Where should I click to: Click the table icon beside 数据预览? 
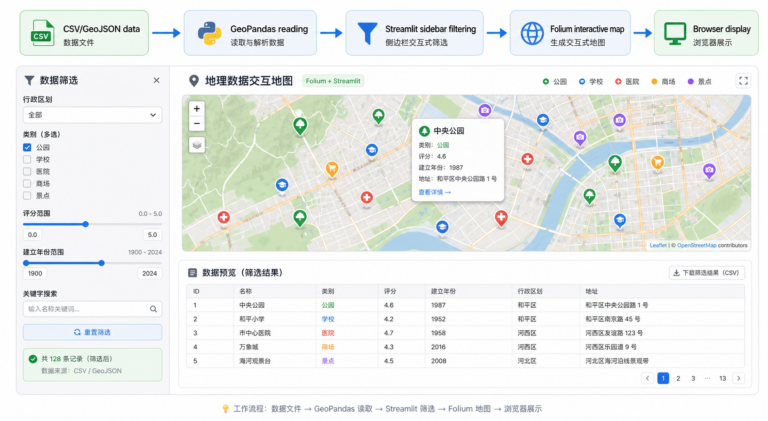(192, 273)
